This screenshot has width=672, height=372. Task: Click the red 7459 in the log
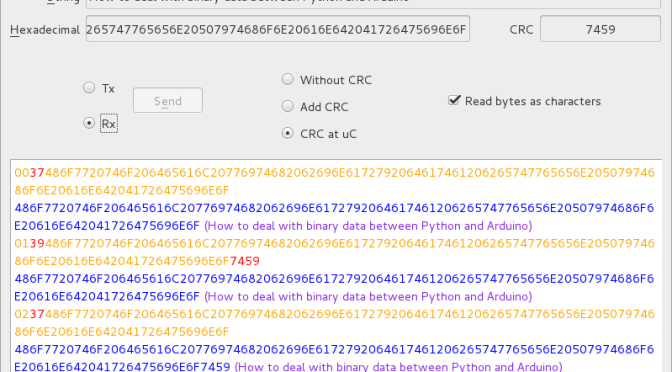[245, 261]
